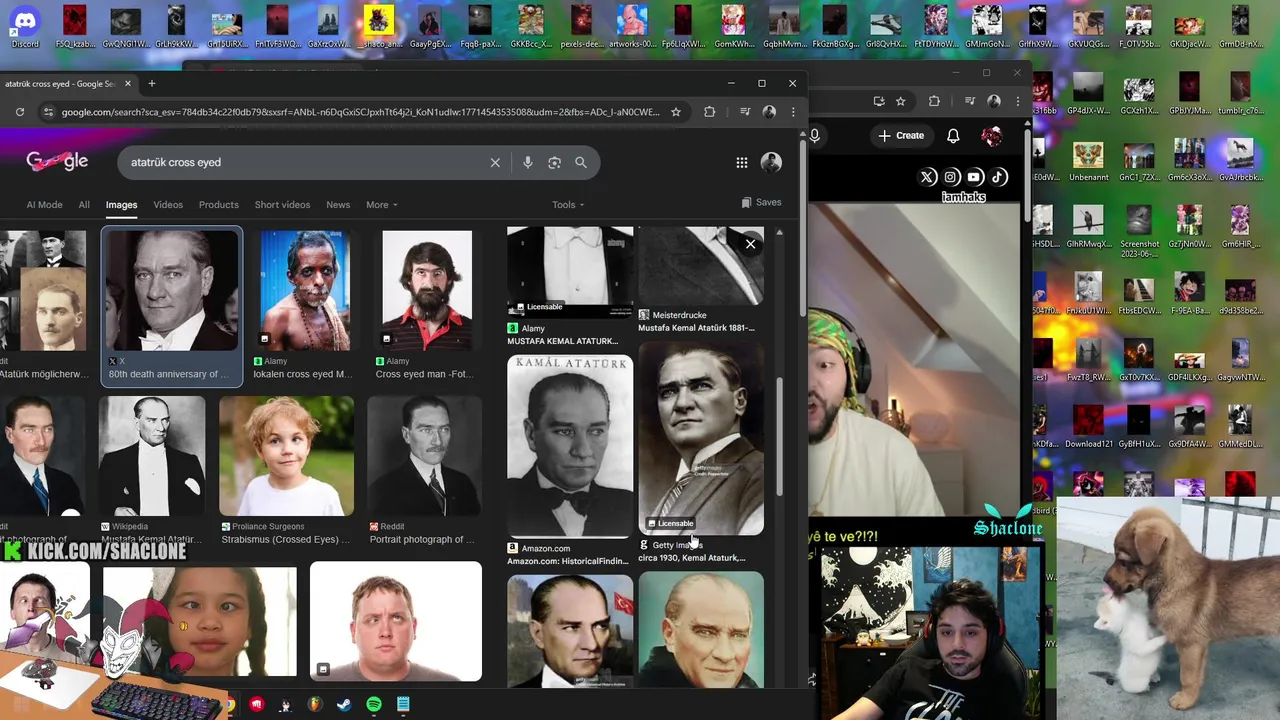This screenshot has width=1280, height=720.
Task: Open Notepad from the taskbar
Action: (403, 705)
